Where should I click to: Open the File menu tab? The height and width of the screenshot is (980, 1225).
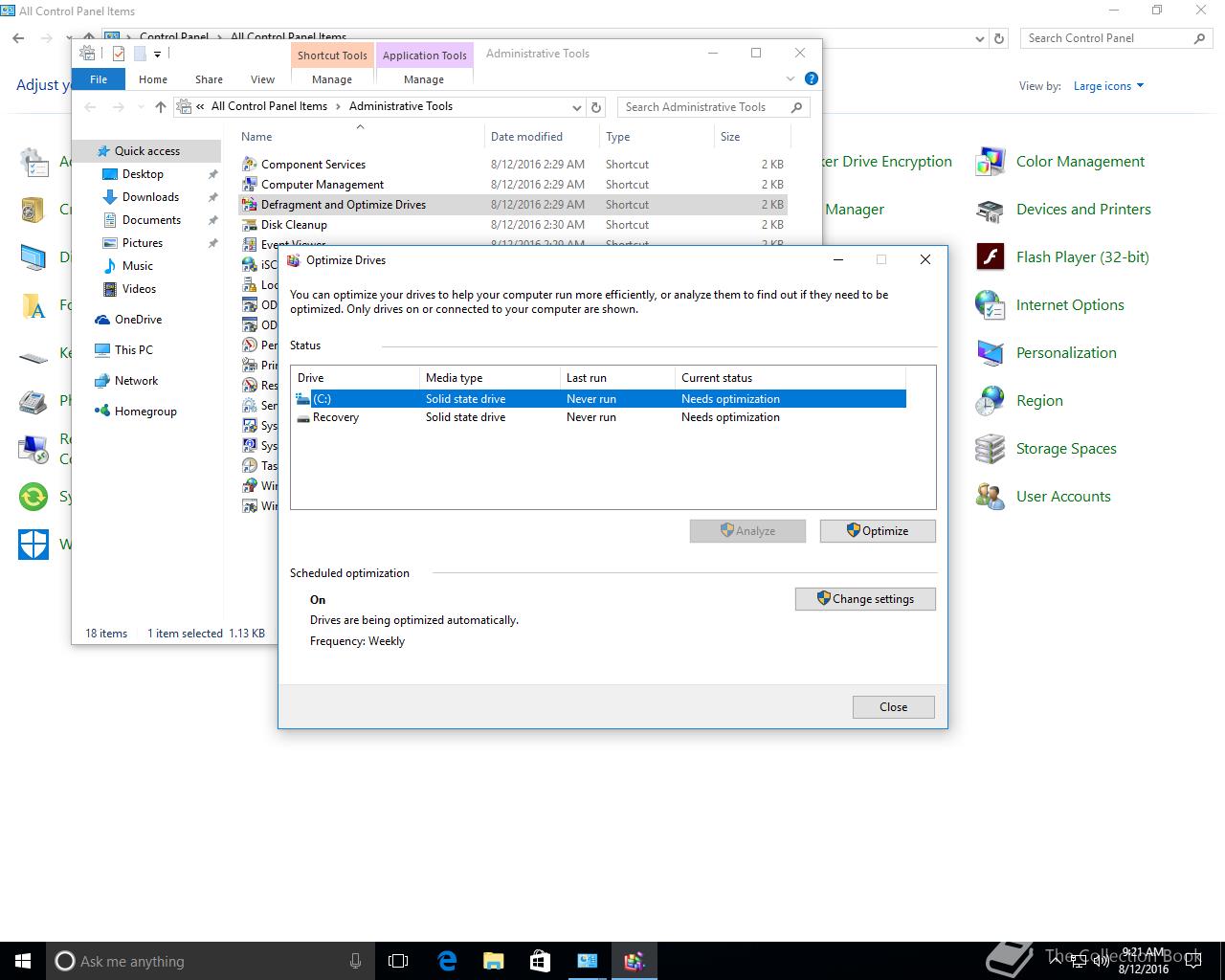coord(99,79)
